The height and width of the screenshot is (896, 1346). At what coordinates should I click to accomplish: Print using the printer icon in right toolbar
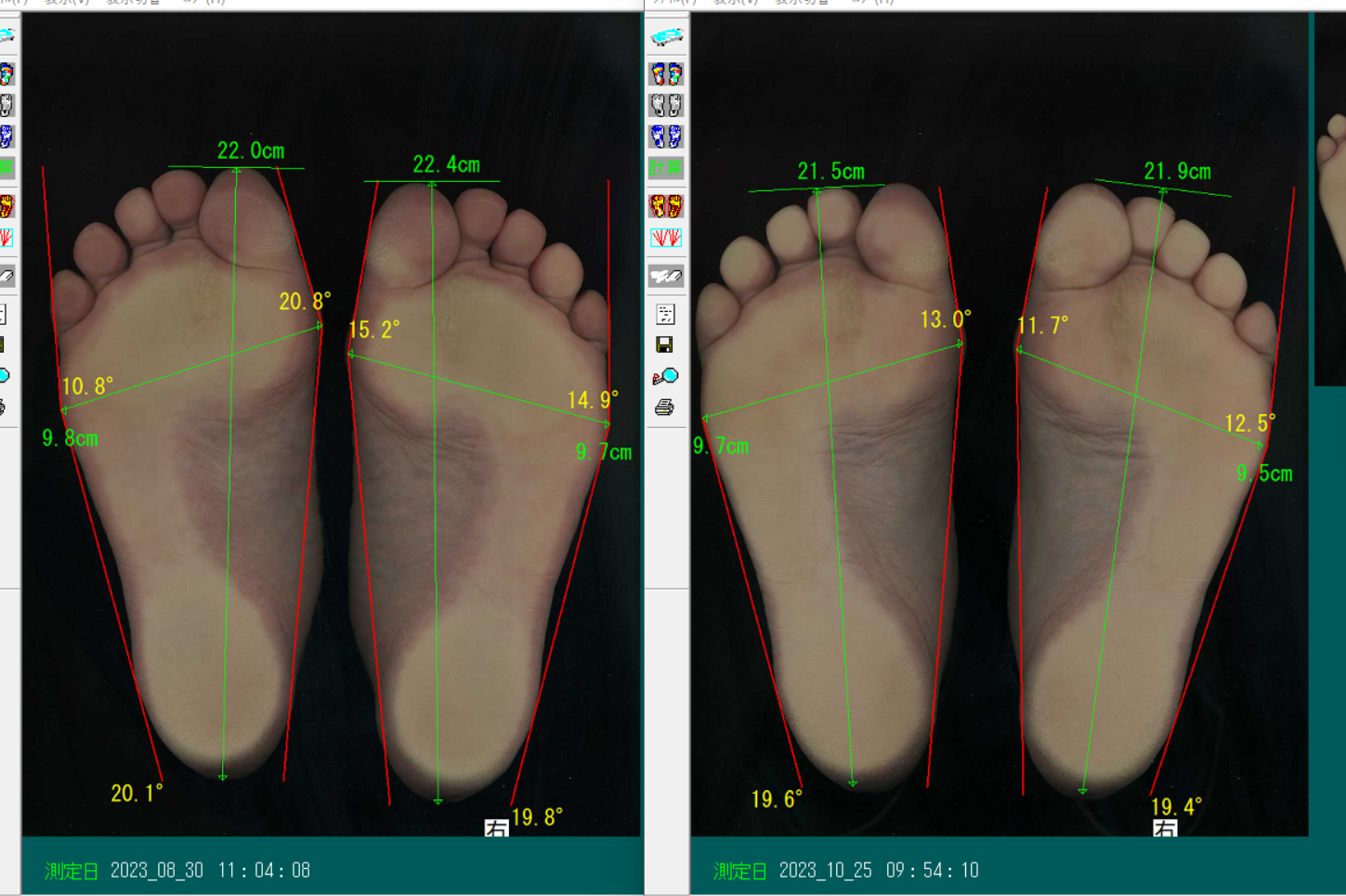[665, 408]
